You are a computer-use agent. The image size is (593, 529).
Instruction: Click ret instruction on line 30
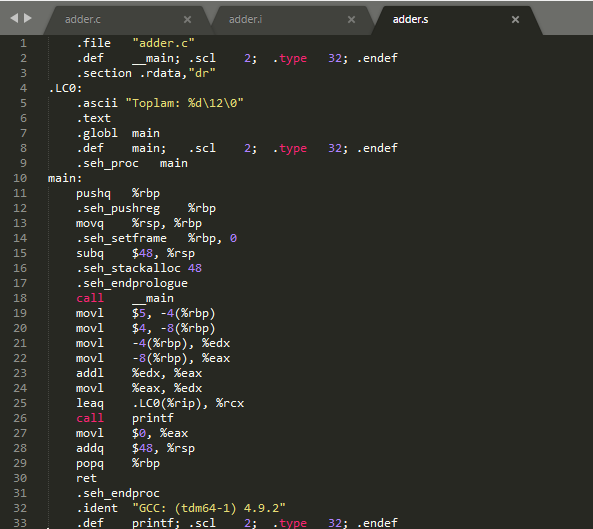pyautogui.click(x=87, y=478)
